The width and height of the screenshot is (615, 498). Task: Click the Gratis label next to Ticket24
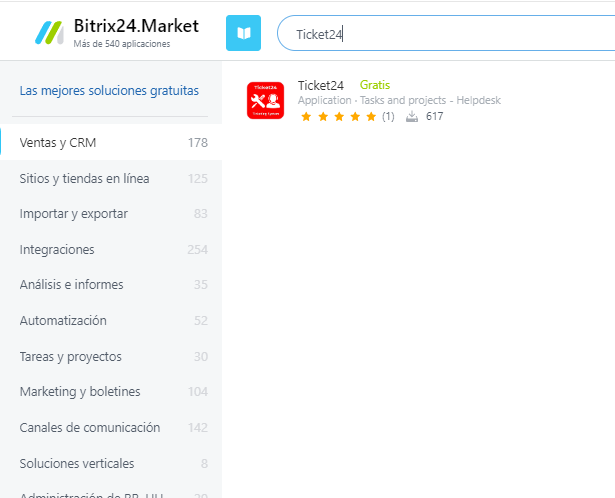click(375, 86)
